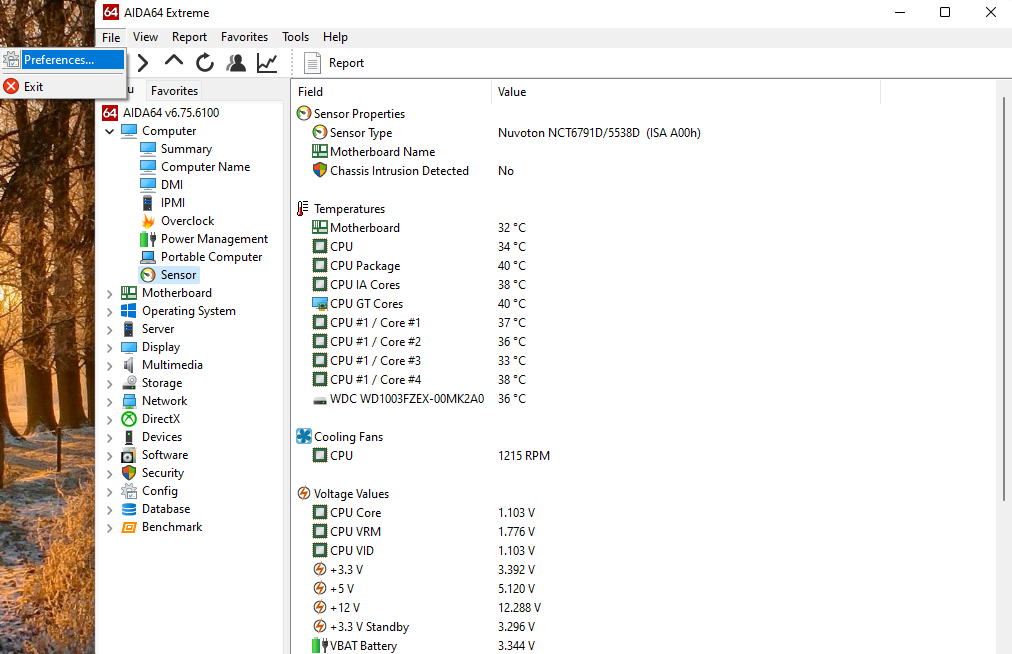Viewport: 1012px width, 654px height.
Task: Select the CPU GT Cores row
Action: coord(586,303)
